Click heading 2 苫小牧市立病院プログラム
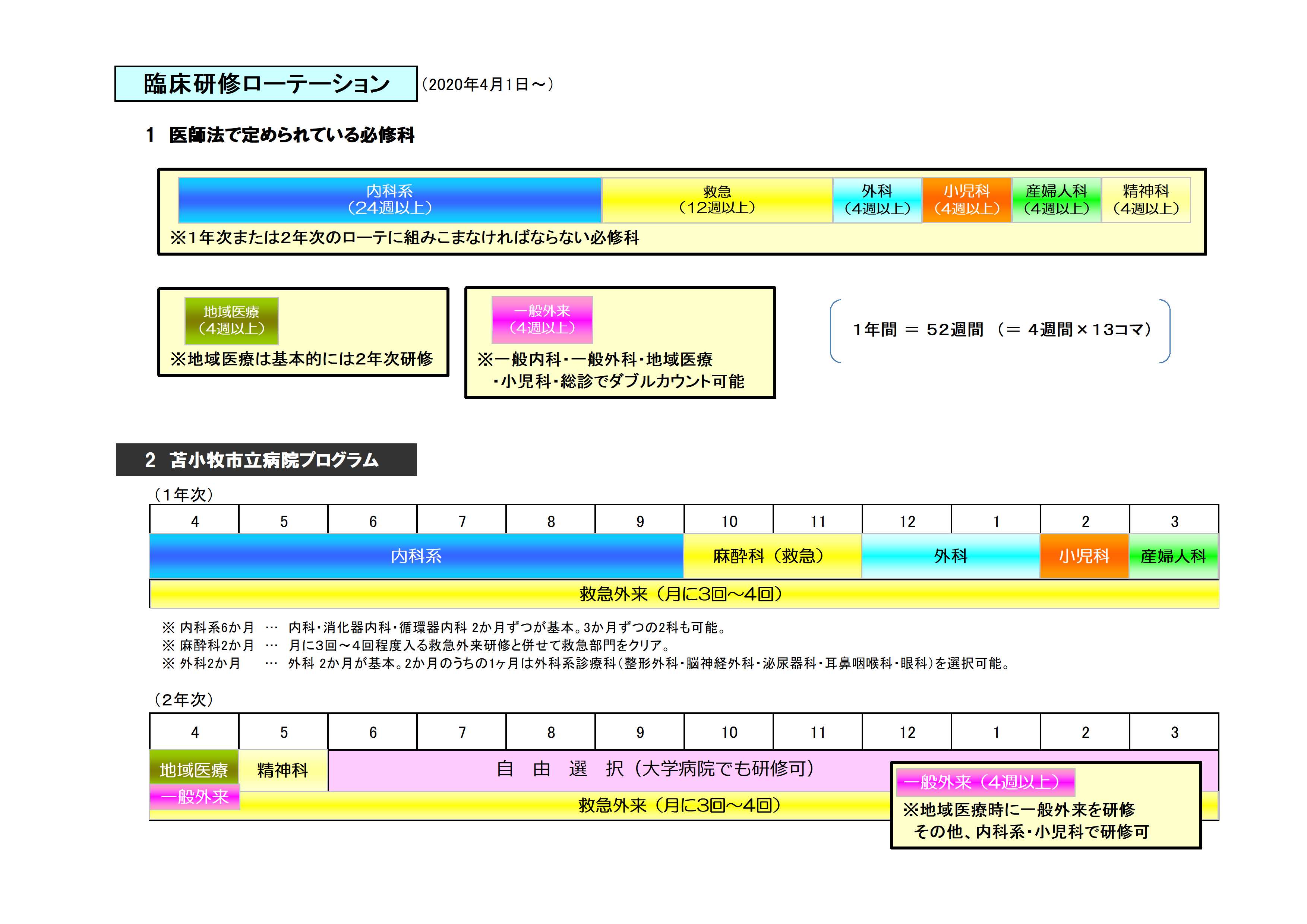 coord(266,460)
